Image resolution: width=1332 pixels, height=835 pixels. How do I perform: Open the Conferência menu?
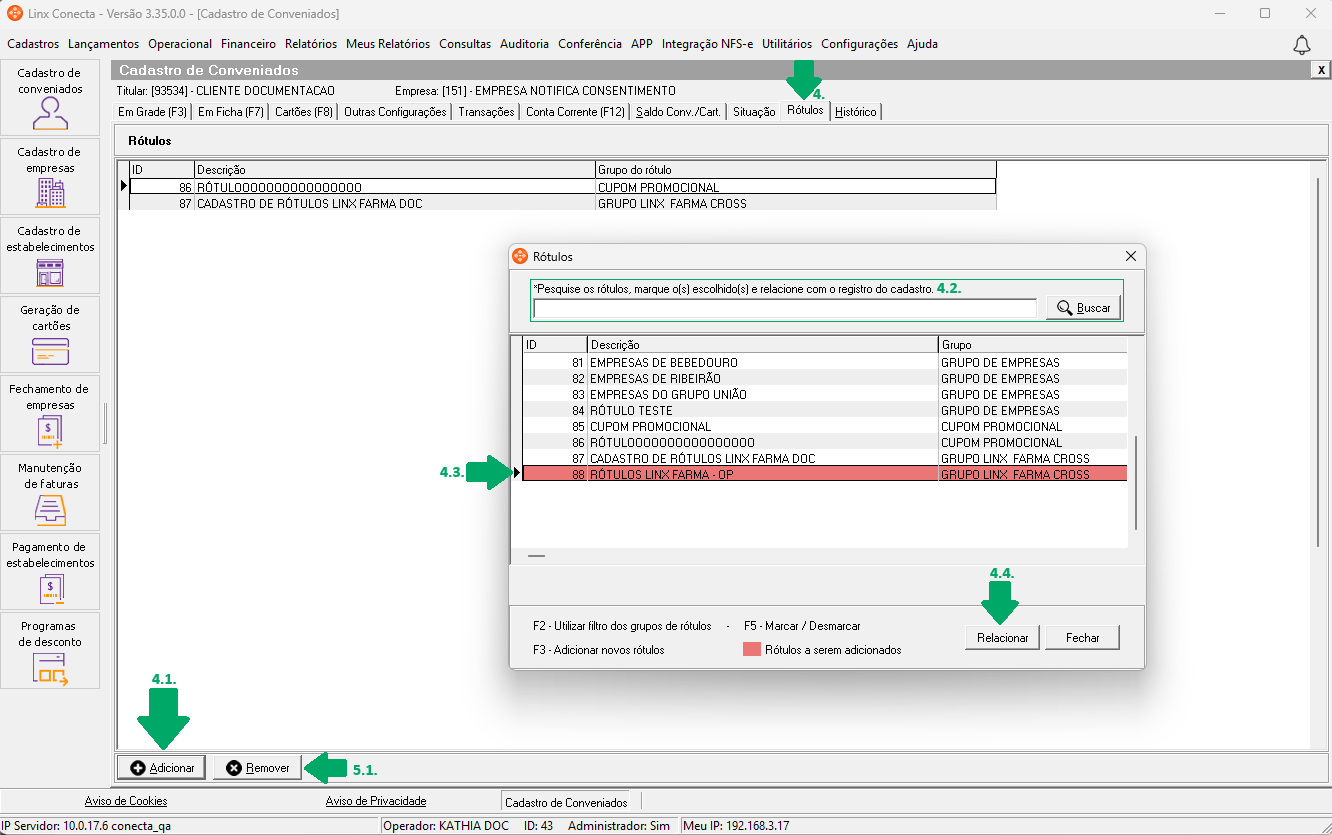pyautogui.click(x=590, y=44)
